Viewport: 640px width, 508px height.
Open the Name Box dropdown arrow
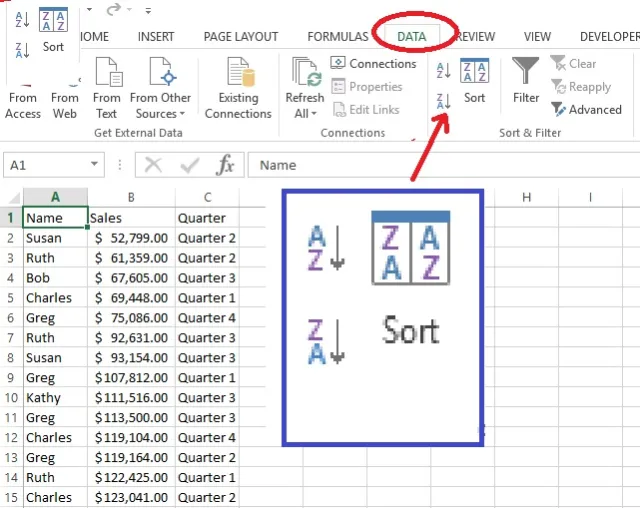95,165
